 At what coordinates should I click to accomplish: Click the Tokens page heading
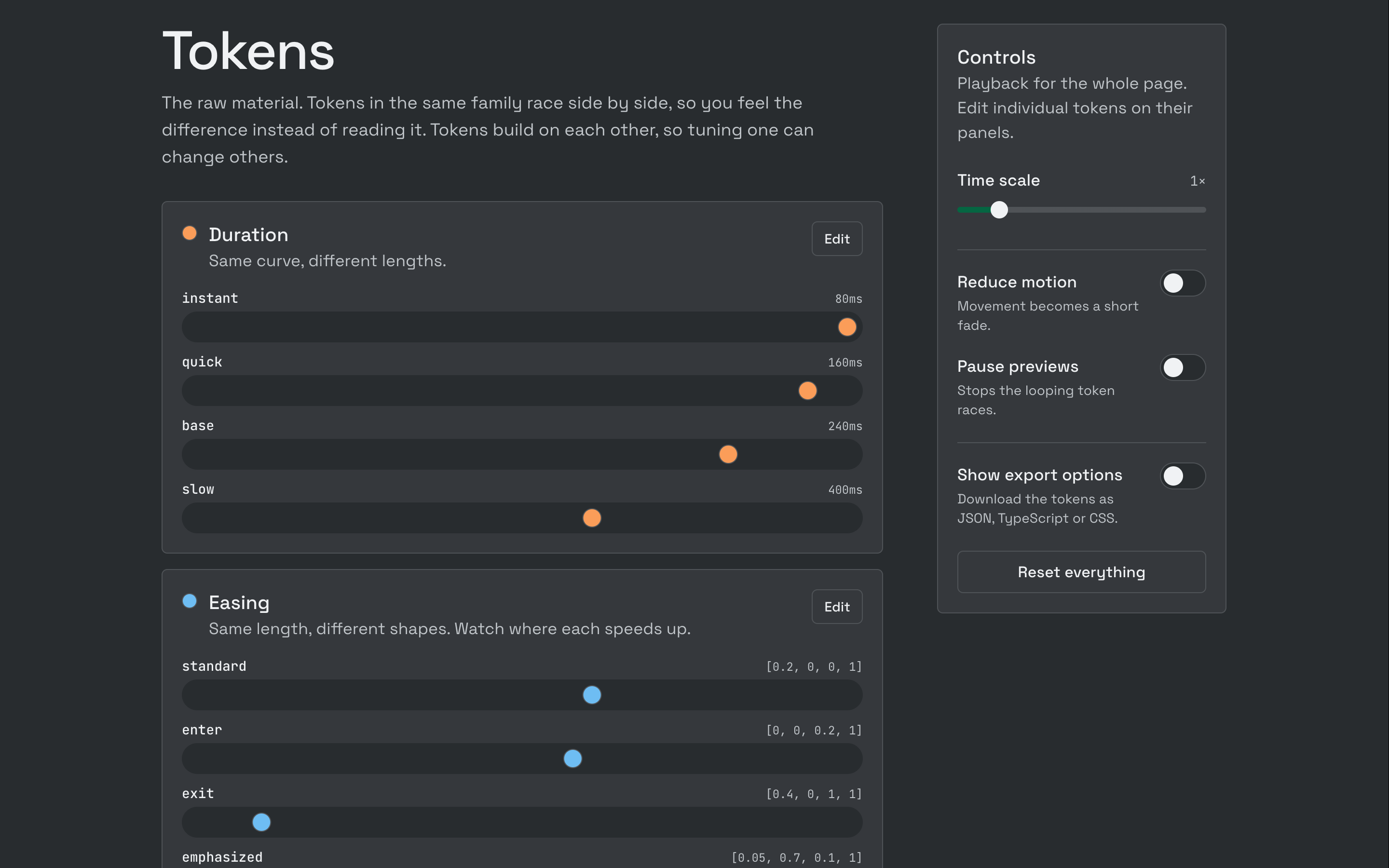[x=248, y=52]
